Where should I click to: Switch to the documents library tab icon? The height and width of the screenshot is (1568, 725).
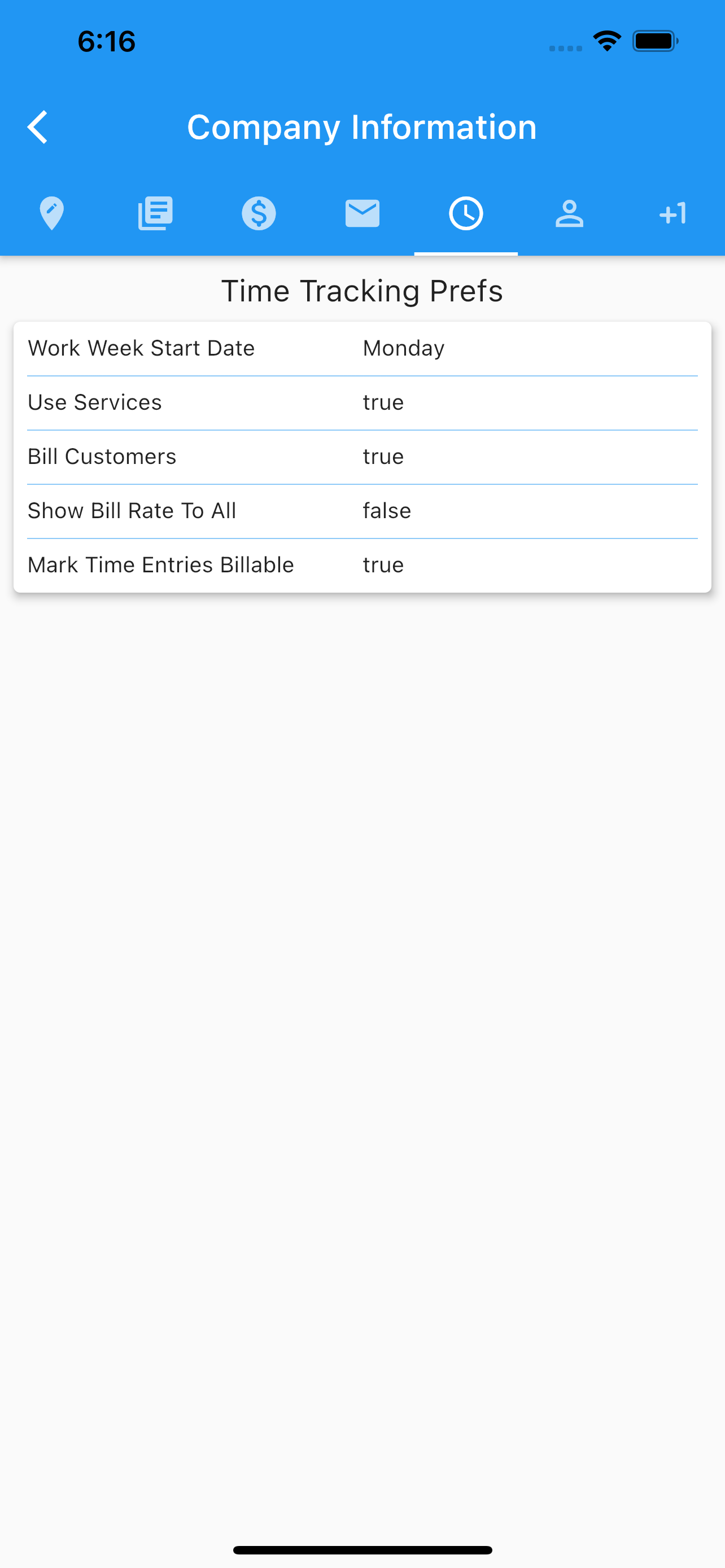click(155, 214)
